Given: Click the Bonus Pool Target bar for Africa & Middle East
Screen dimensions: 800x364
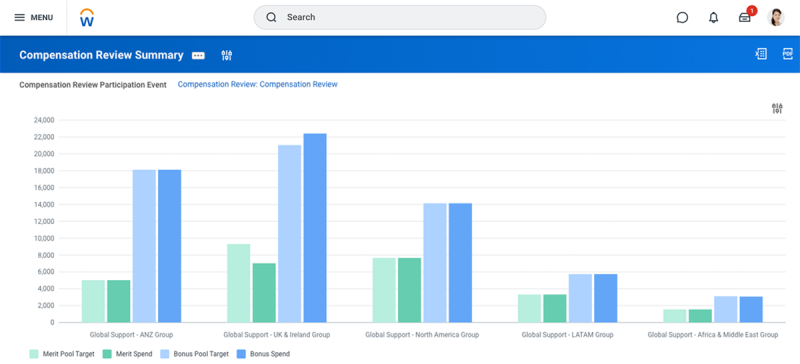Looking at the screenshot, I should click(726, 309).
